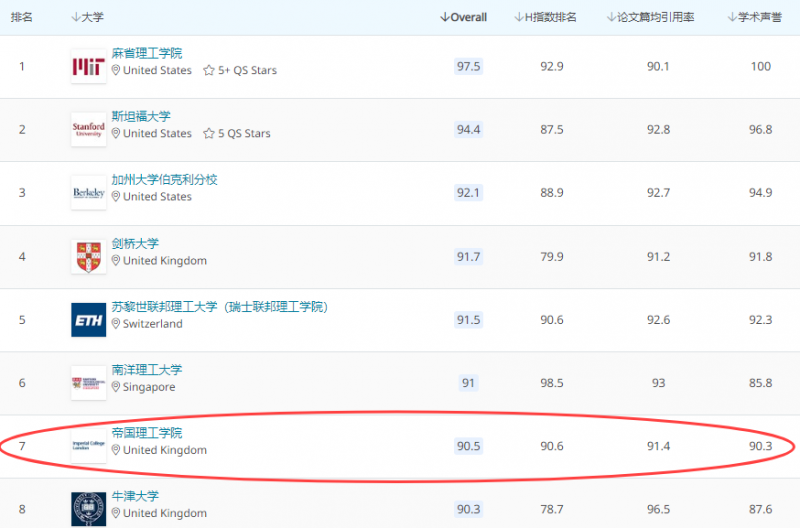Open the Berkeley logo thumbnail
The image size is (800, 528).
click(x=89, y=193)
